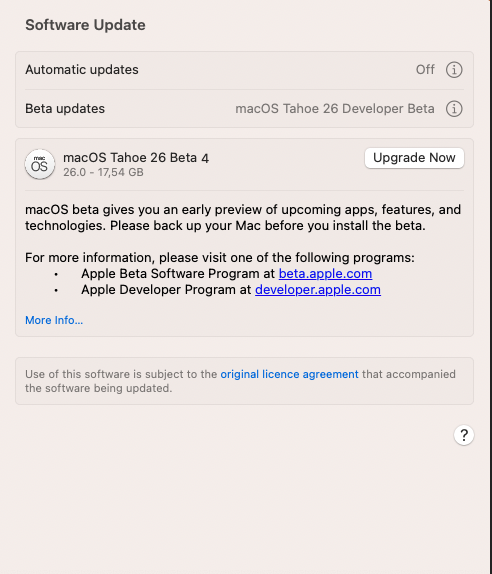This screenshot has height=574, width=492.
Task: Select the Automatic updates row label
Action: click(x=82, y=70)
